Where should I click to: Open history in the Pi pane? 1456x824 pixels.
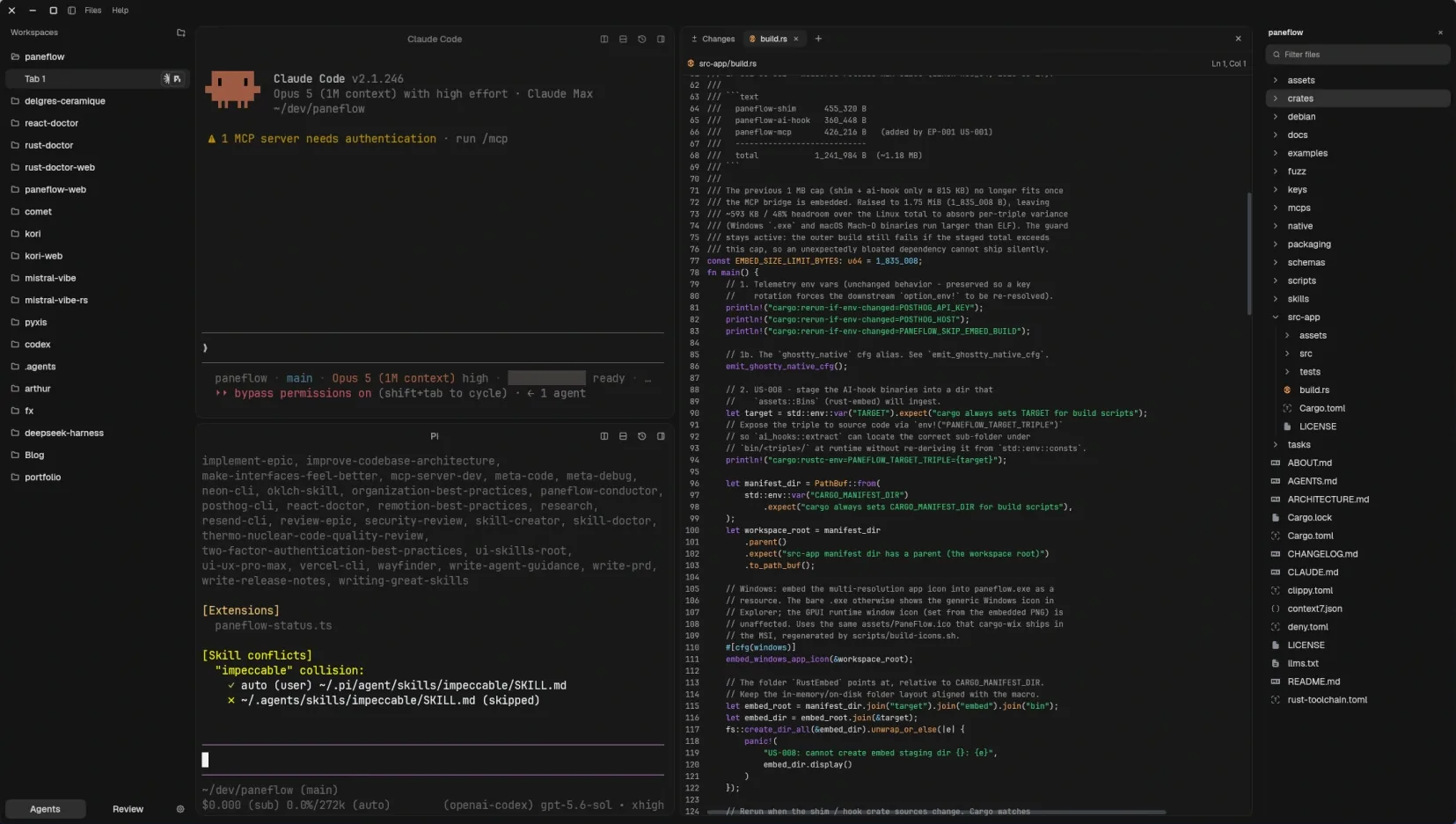click(641, 436)
